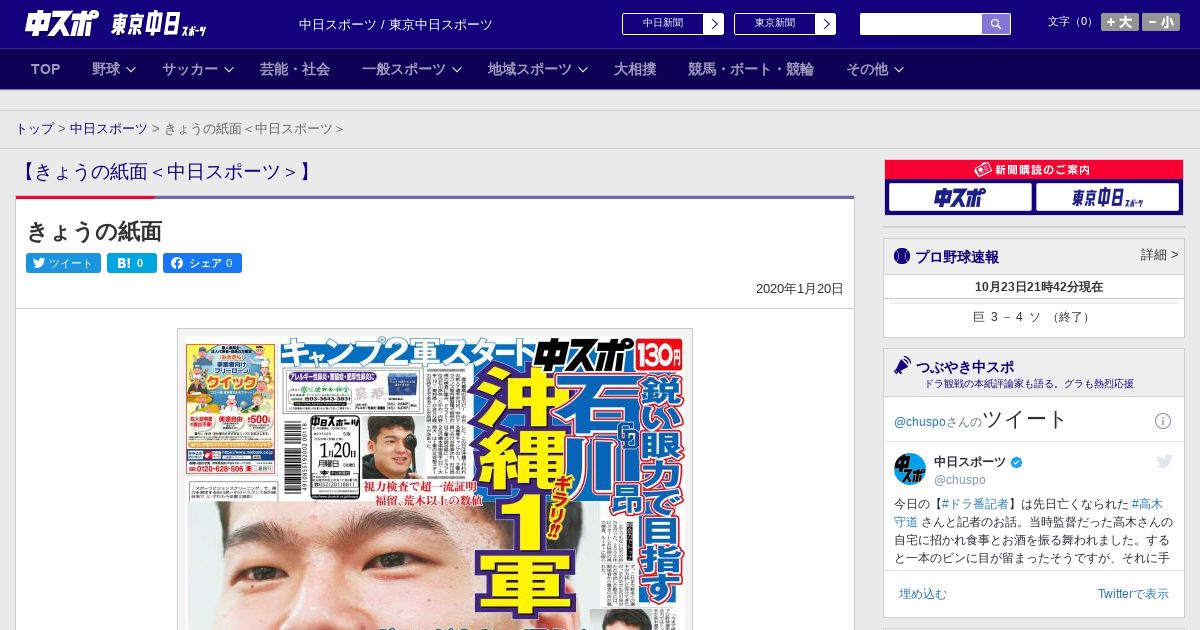
Task: Select the 芸能・社会 menu item
Action: 295,69
